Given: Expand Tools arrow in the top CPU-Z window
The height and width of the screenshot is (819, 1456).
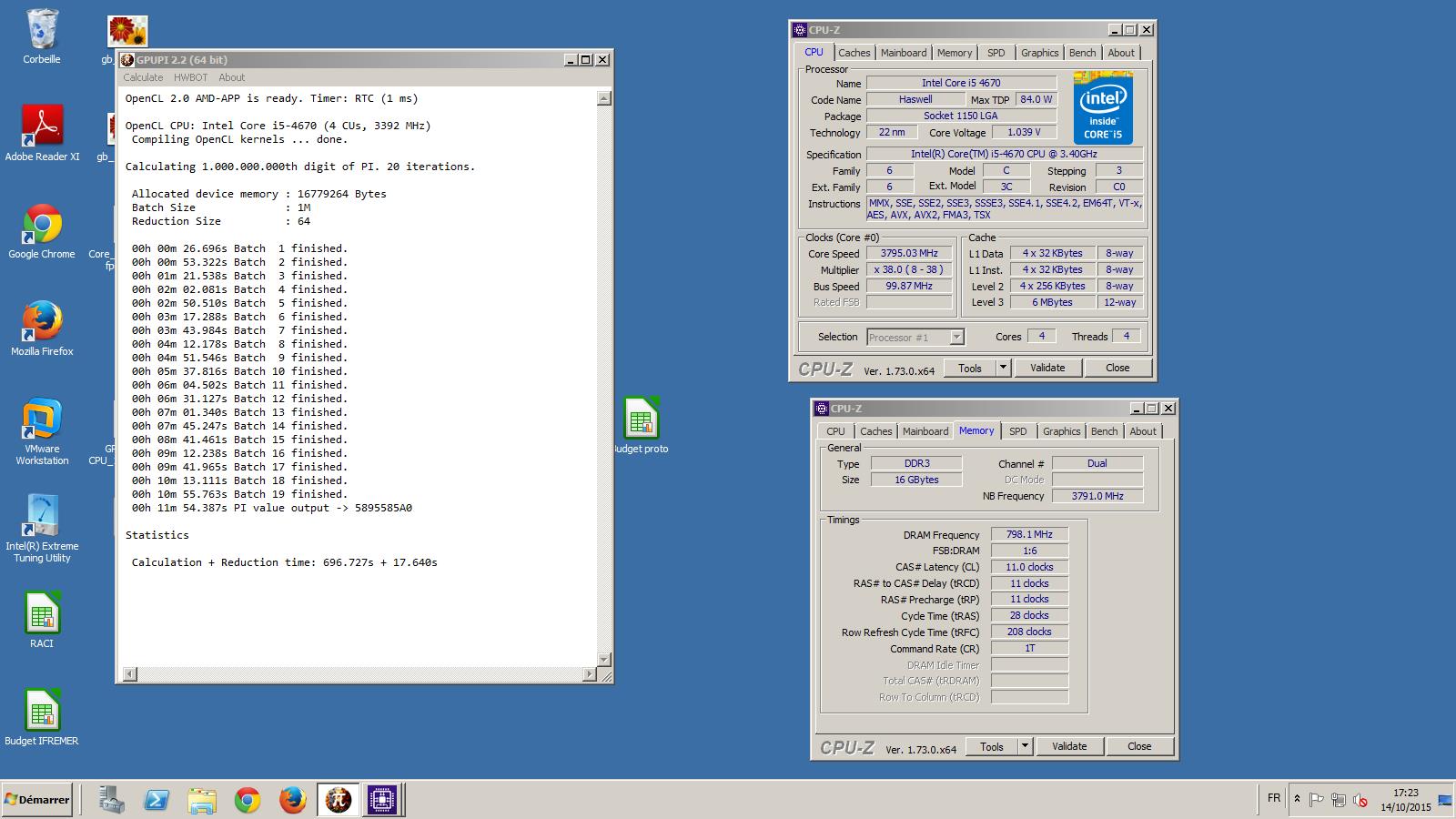Looking at the screenshot, I should 1003,368.
